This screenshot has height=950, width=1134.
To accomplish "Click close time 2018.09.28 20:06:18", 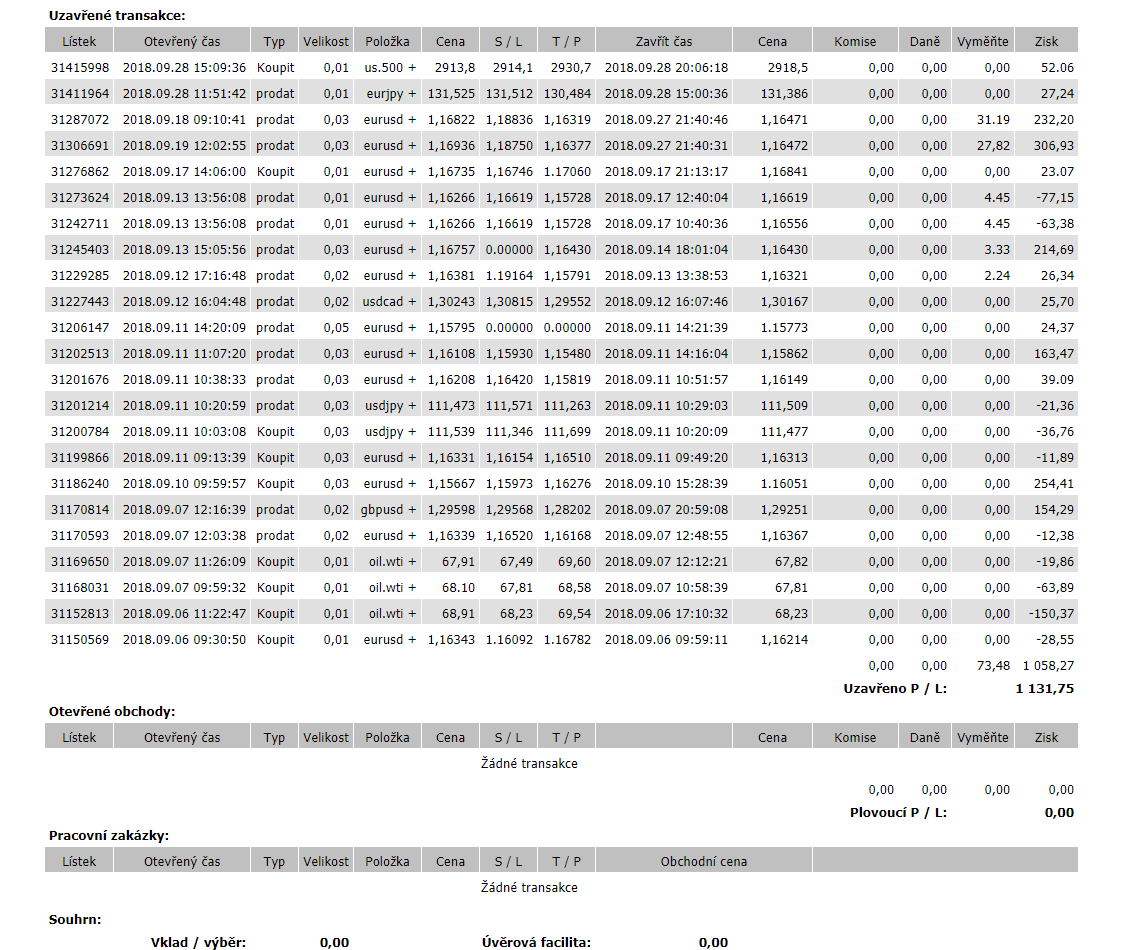I will point(666,68).
